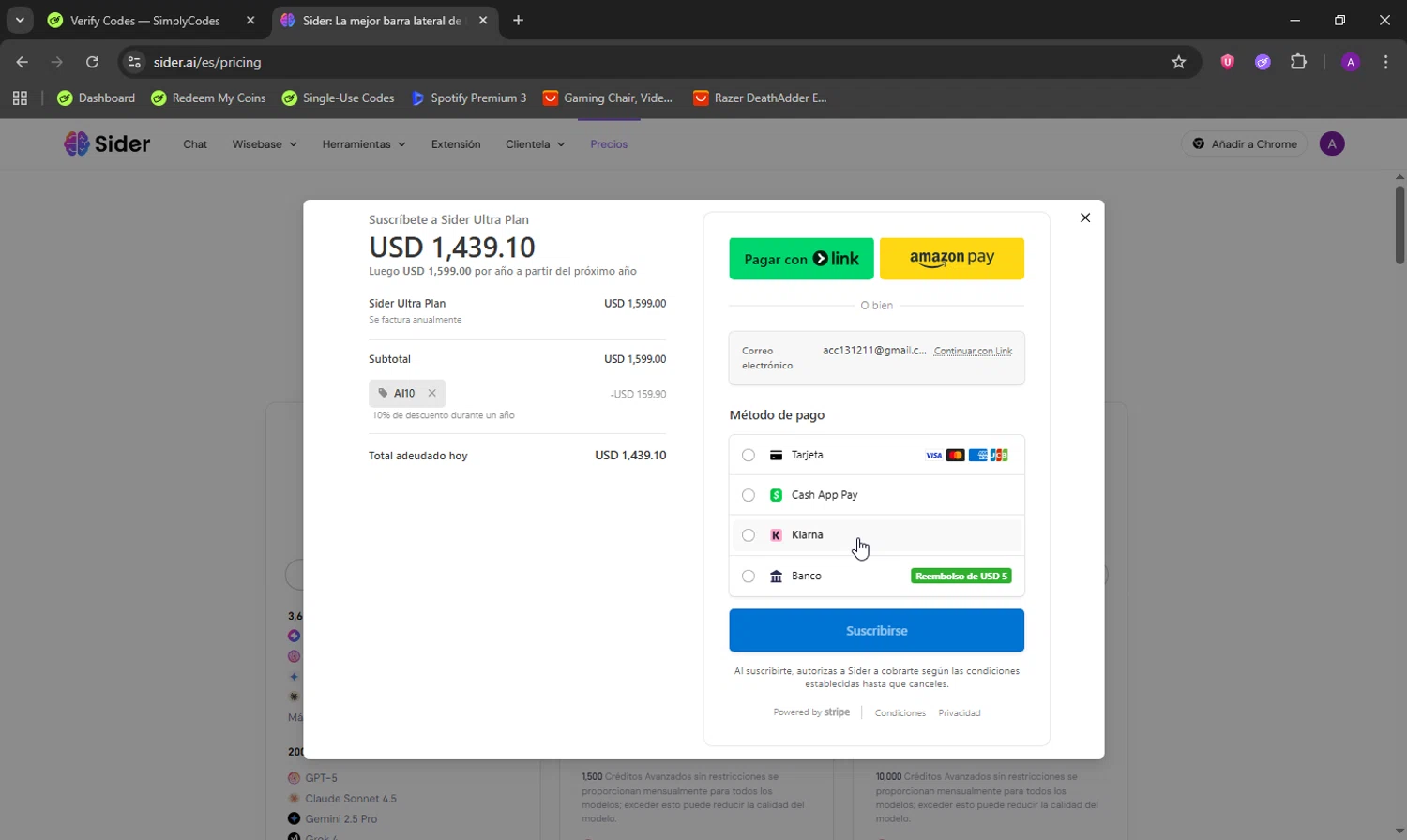
Task: Click the Correo electrónico email field
Action: pos(877,358)
